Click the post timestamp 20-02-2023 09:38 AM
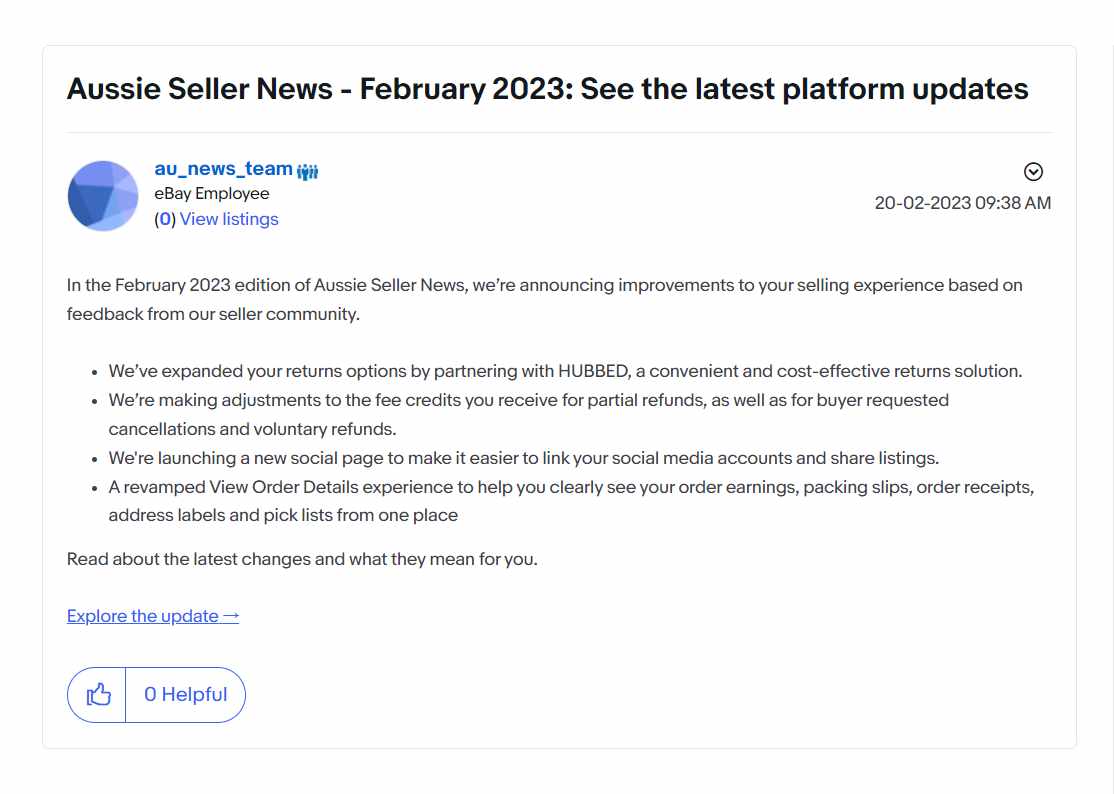This screenshot has width=1114, height=794. (963, 203)
